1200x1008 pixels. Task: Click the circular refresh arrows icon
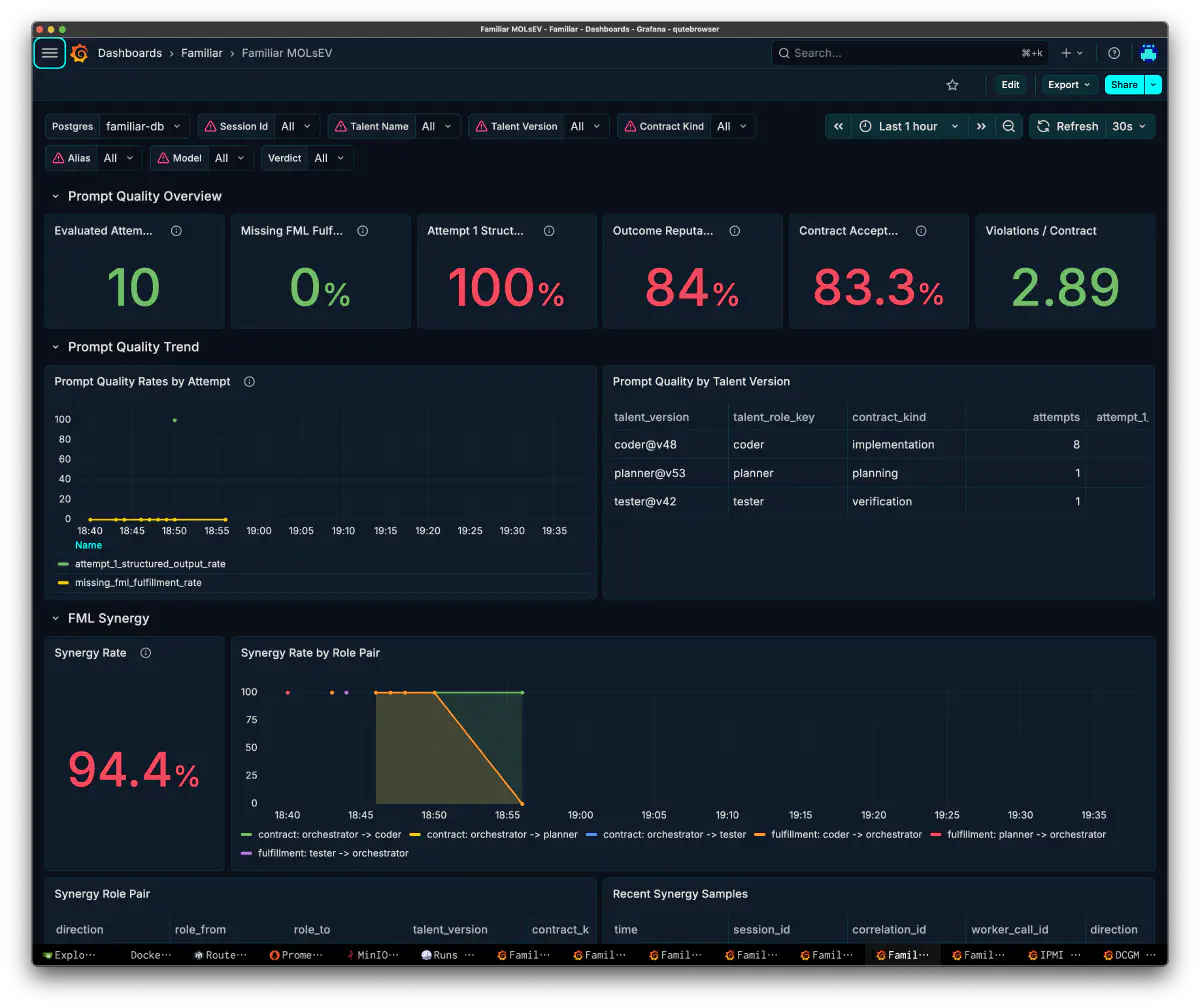[1043, 126]
